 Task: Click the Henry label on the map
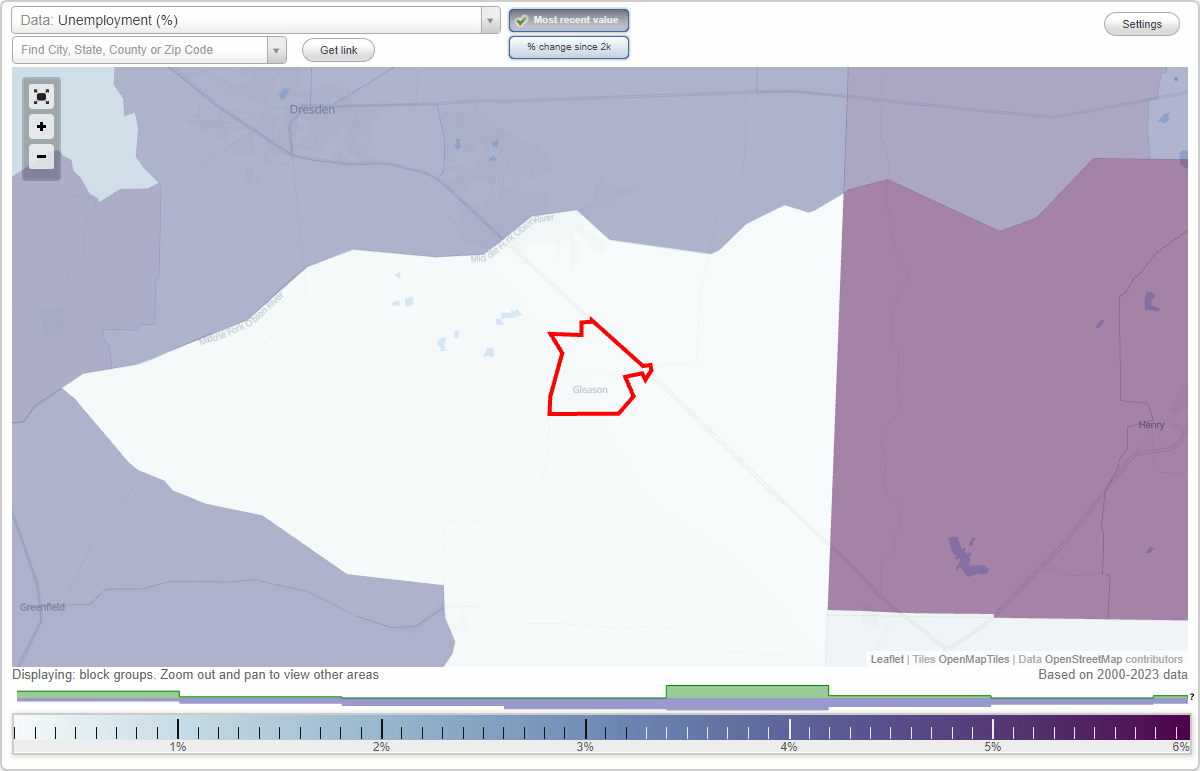tap(1152, 425)
